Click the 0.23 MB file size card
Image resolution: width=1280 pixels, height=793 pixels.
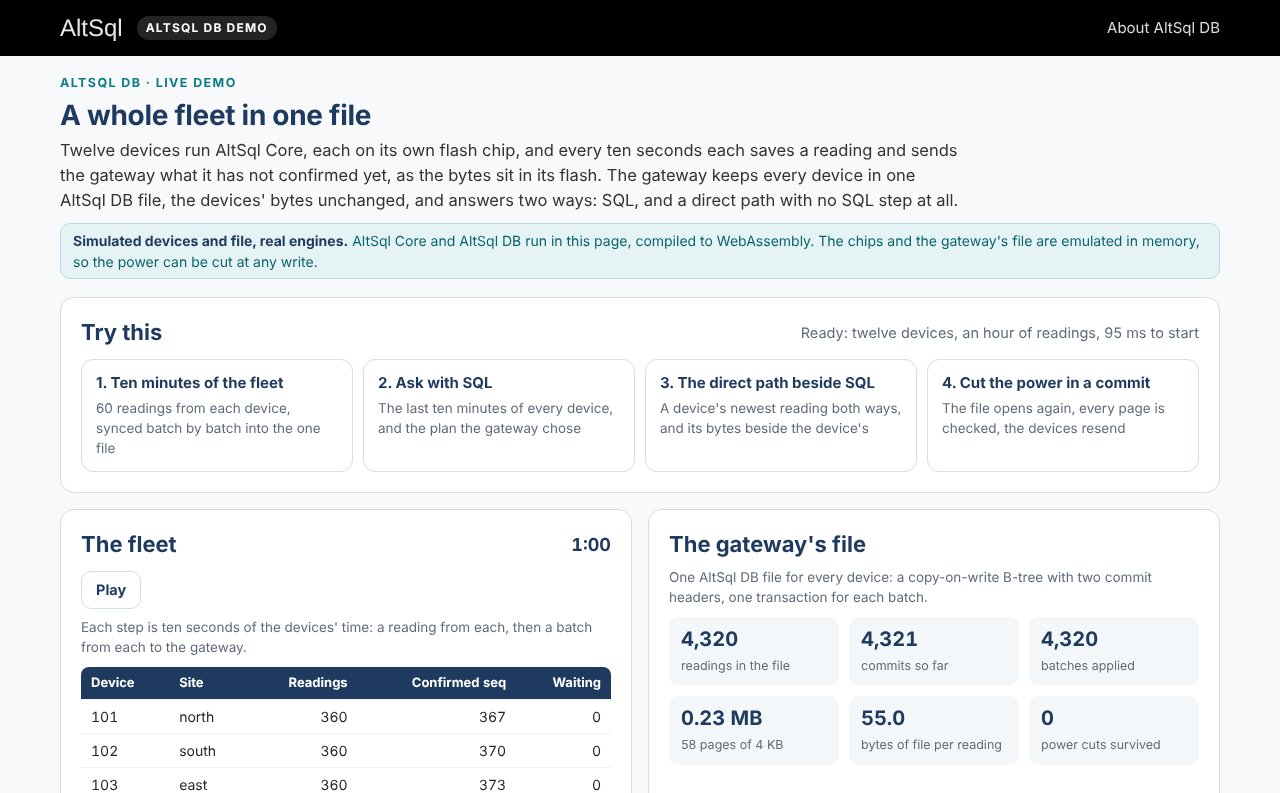coord(754,730)
